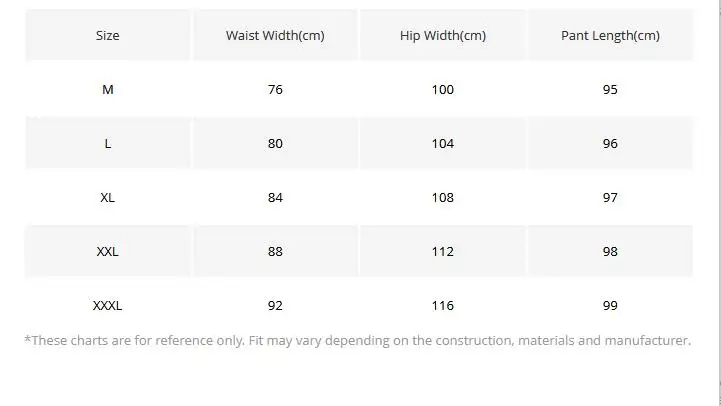The image size is (721, 406).
Task: Click pant length value 99
Action: coord(610,305)
